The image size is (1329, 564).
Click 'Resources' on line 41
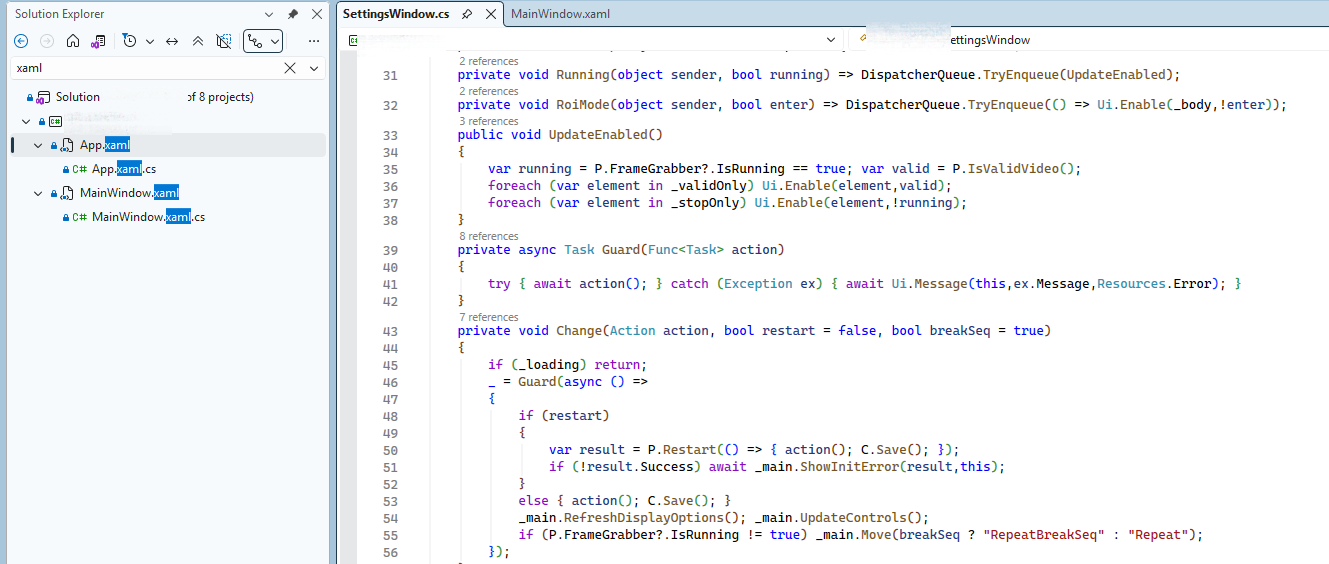(x=1131, y=284)
